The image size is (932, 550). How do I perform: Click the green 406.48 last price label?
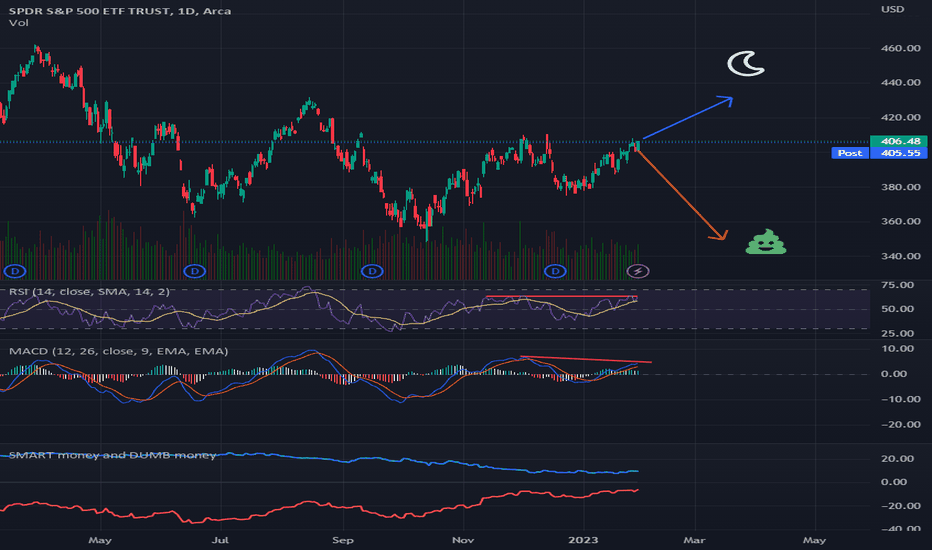coord(899,141)
